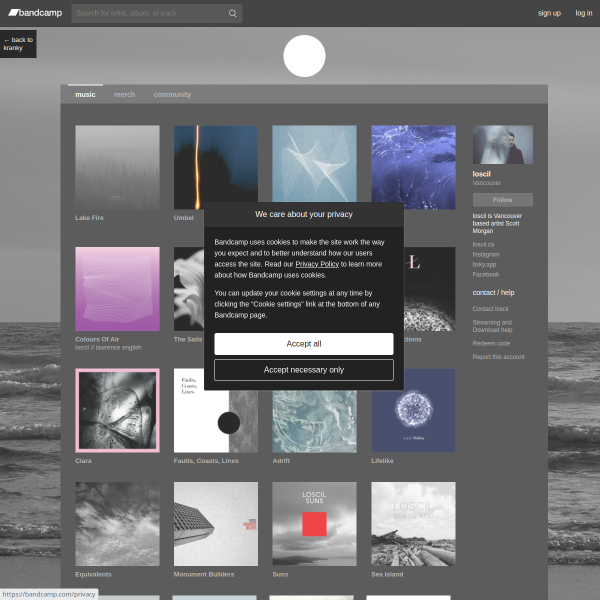
Task: Click the Bandcamp logo
Action: tap(35, 13)
